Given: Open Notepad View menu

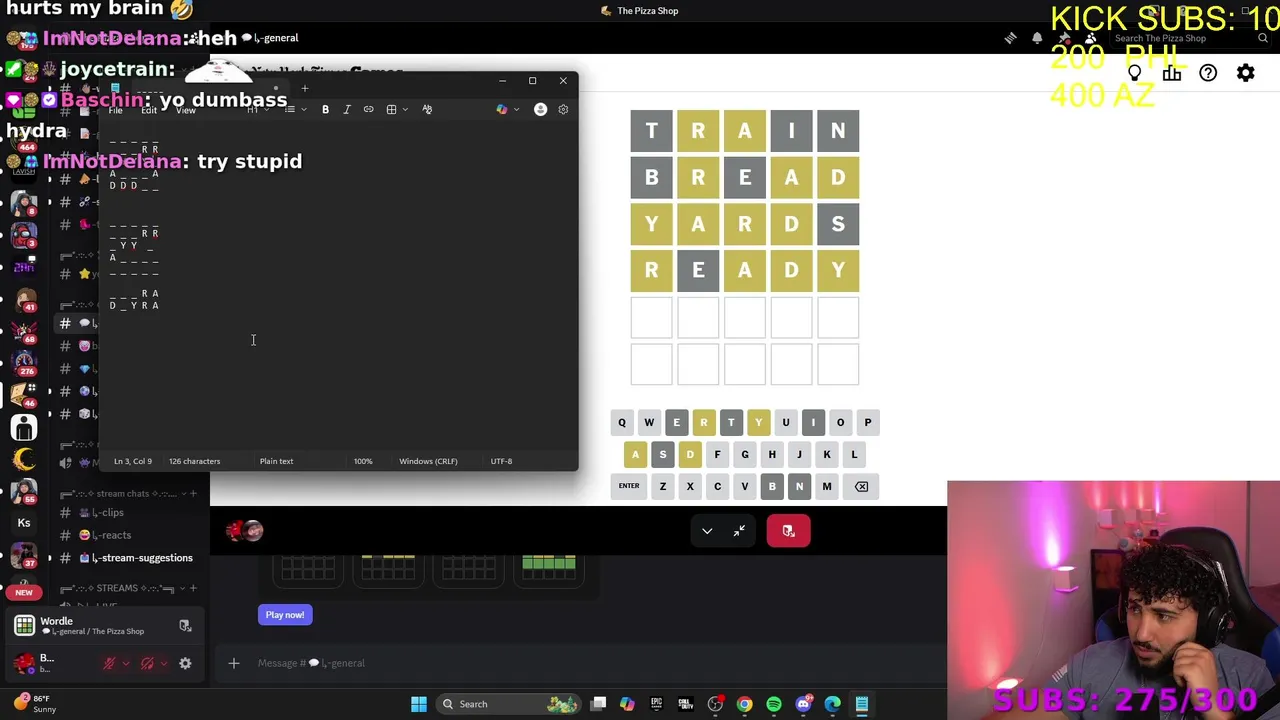Looking at the screenshot, I should point(186,110).
